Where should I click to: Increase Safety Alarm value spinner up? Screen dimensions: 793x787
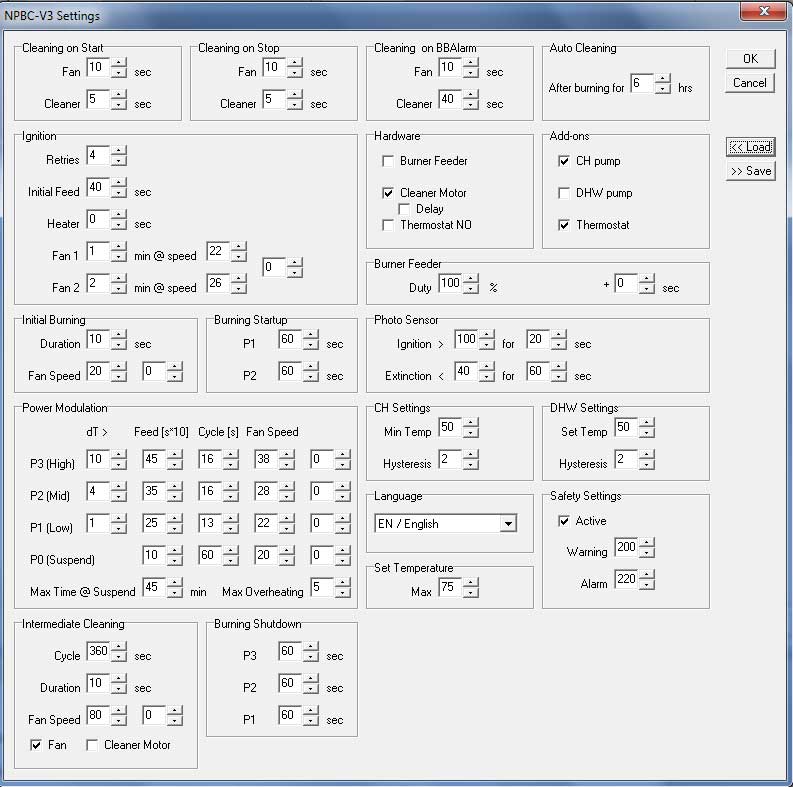[647, 574]
